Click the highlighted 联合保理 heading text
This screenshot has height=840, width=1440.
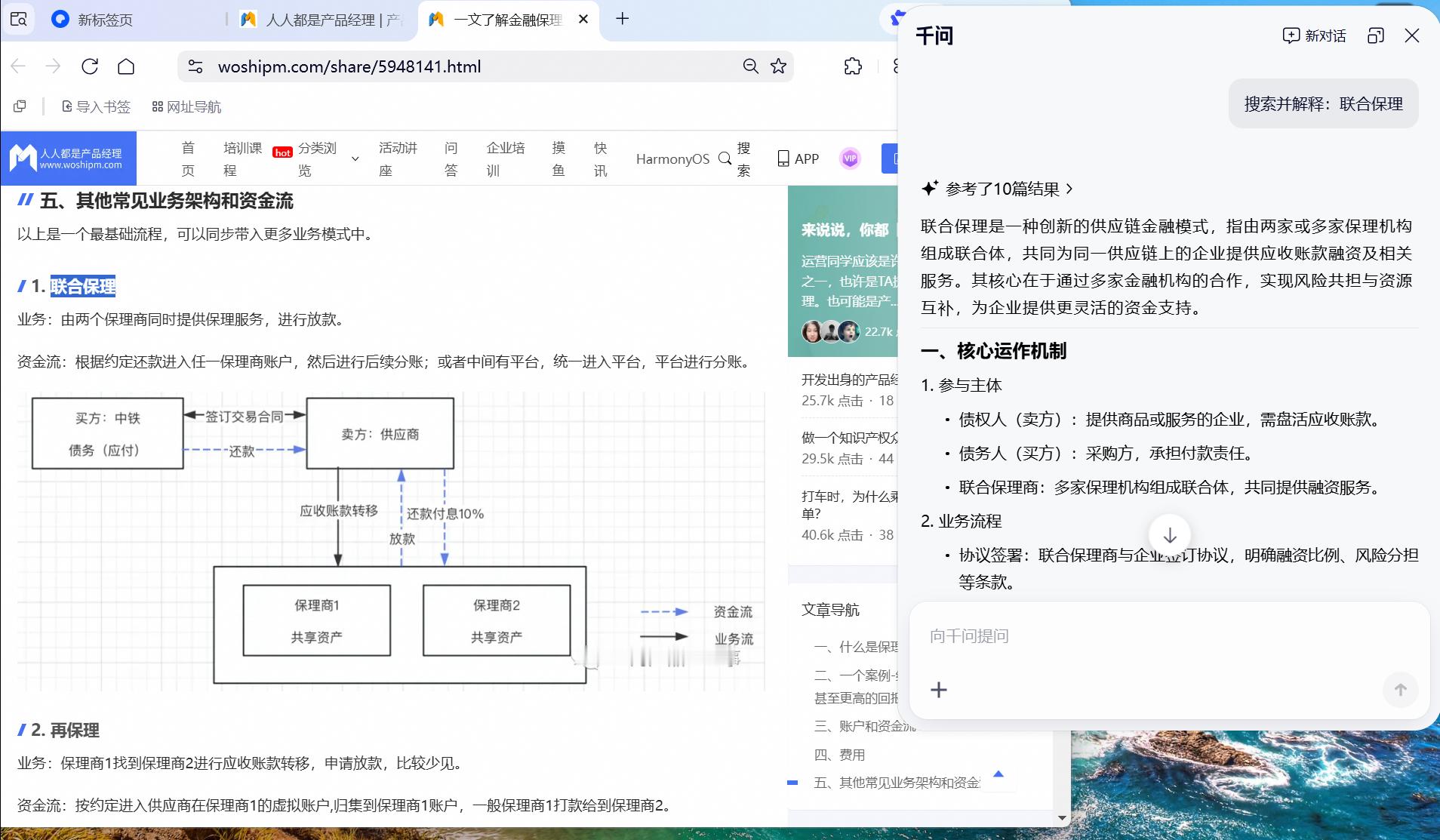pos(83,286)
